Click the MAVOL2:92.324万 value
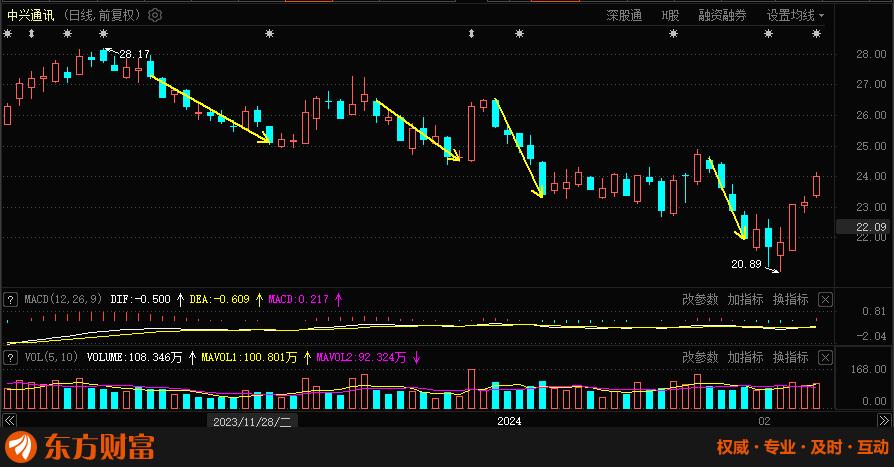Screen dimensions: 894x467 tap(361, 358)
